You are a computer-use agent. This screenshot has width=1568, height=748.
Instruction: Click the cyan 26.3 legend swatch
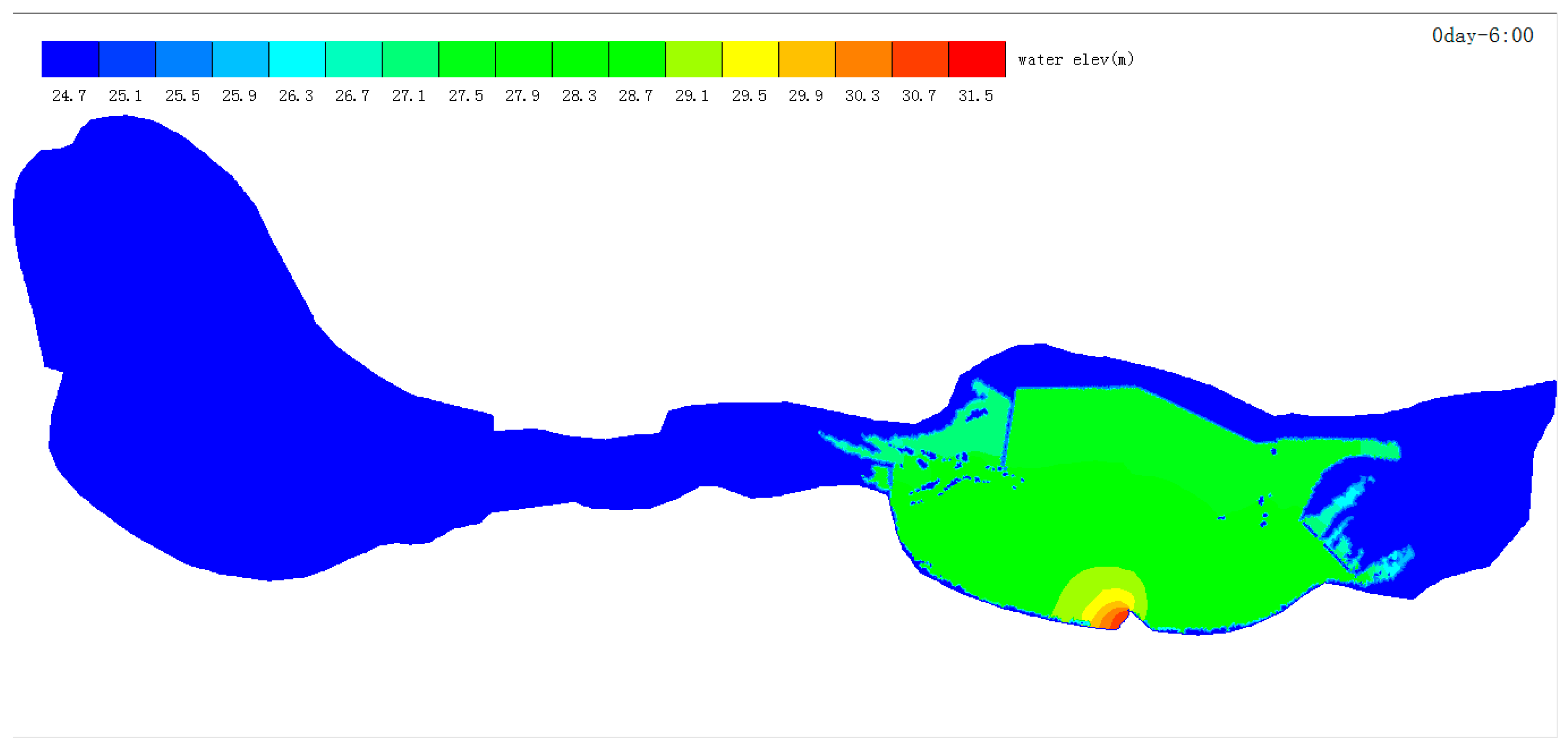pos(297,59)
